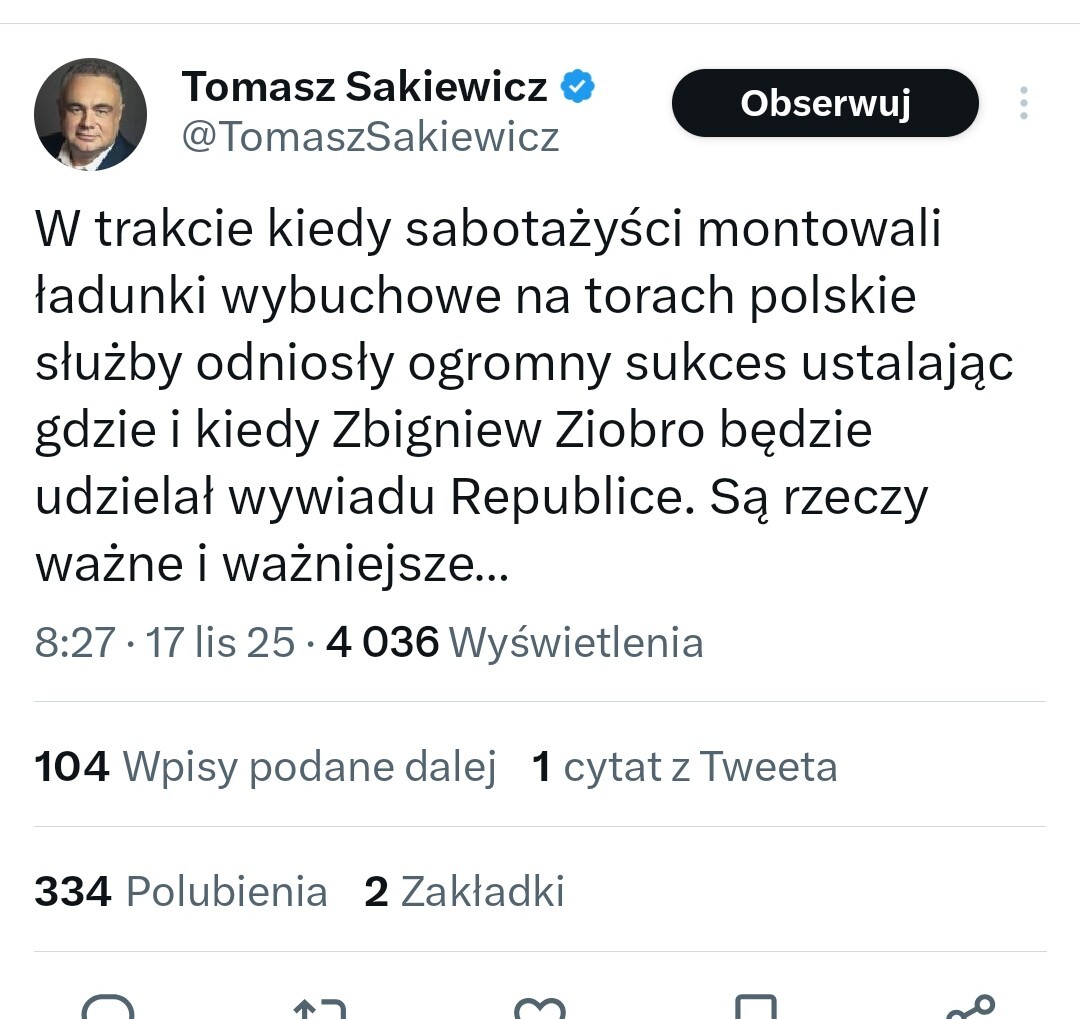Screen dimensions: 1080x1019
Task: View the 104 Wpisy podane dalej list
Action: pyautogui.click(x=265, y=767)
